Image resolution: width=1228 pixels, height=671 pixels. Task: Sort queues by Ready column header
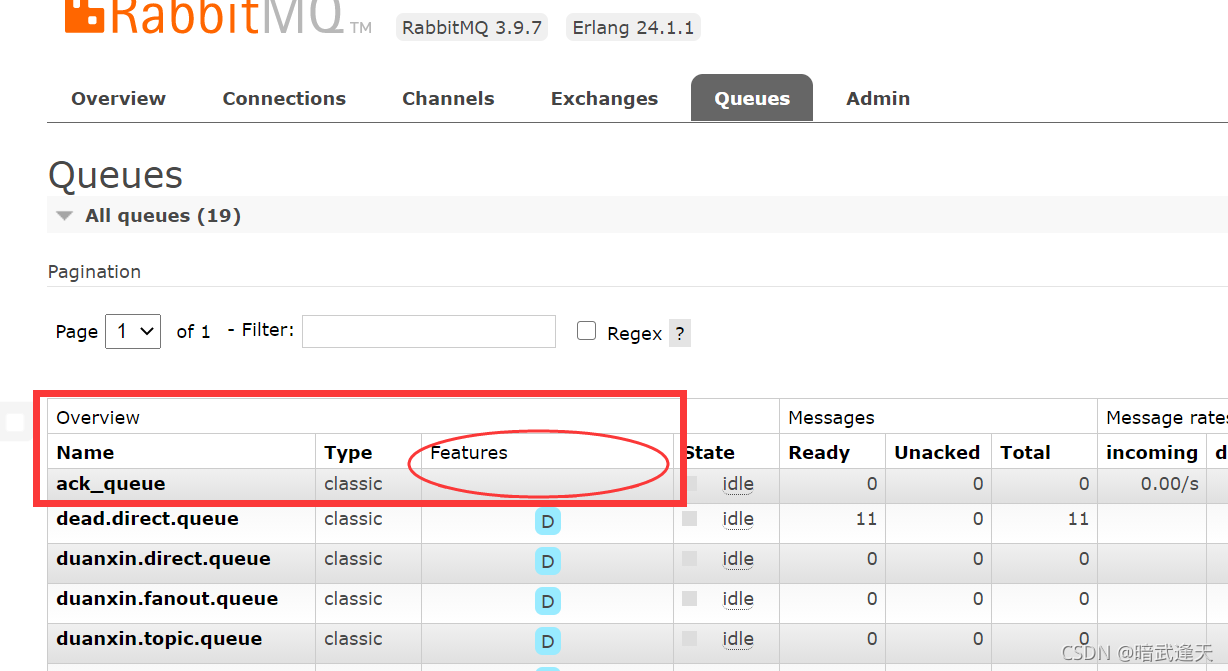click(819, 453)
